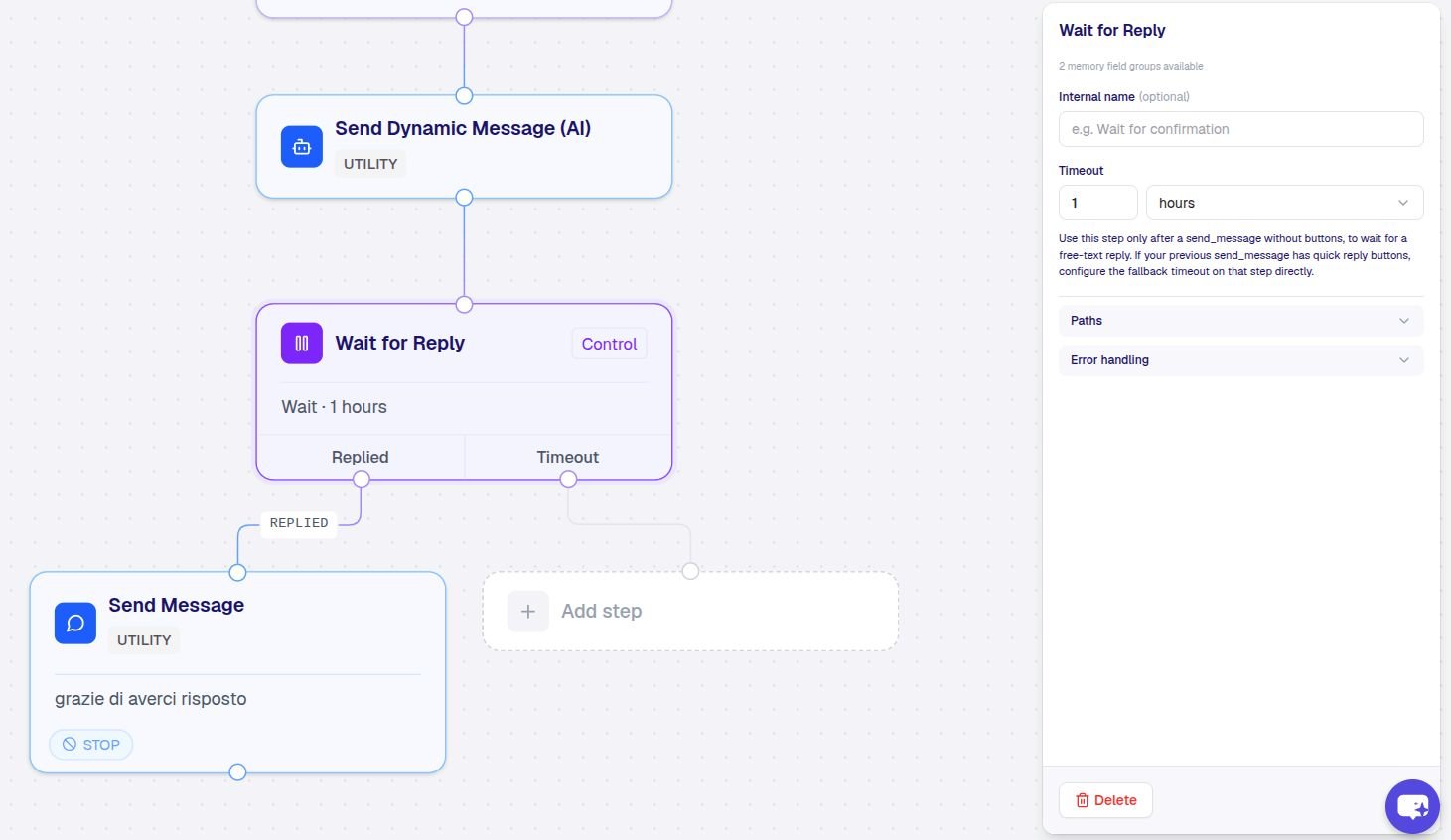The height and width of the screenshot is (840, 1451).
Task: Click the top connector of Send Message node
Action: click(x=237, y=572)
